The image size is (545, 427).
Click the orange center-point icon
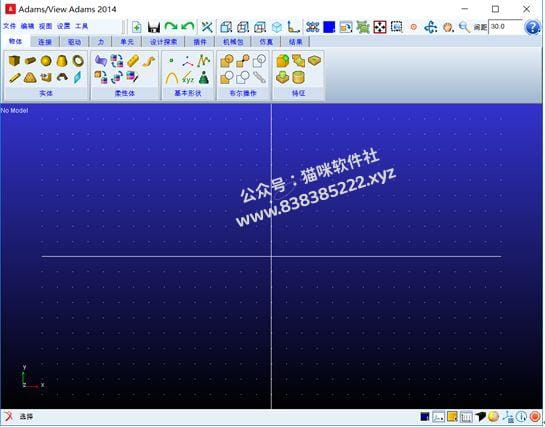point(414,27)
